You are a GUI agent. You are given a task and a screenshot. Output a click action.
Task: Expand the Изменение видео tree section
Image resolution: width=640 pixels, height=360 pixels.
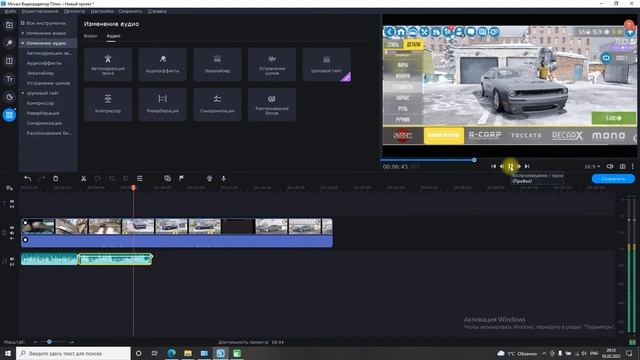click(23, 33)
